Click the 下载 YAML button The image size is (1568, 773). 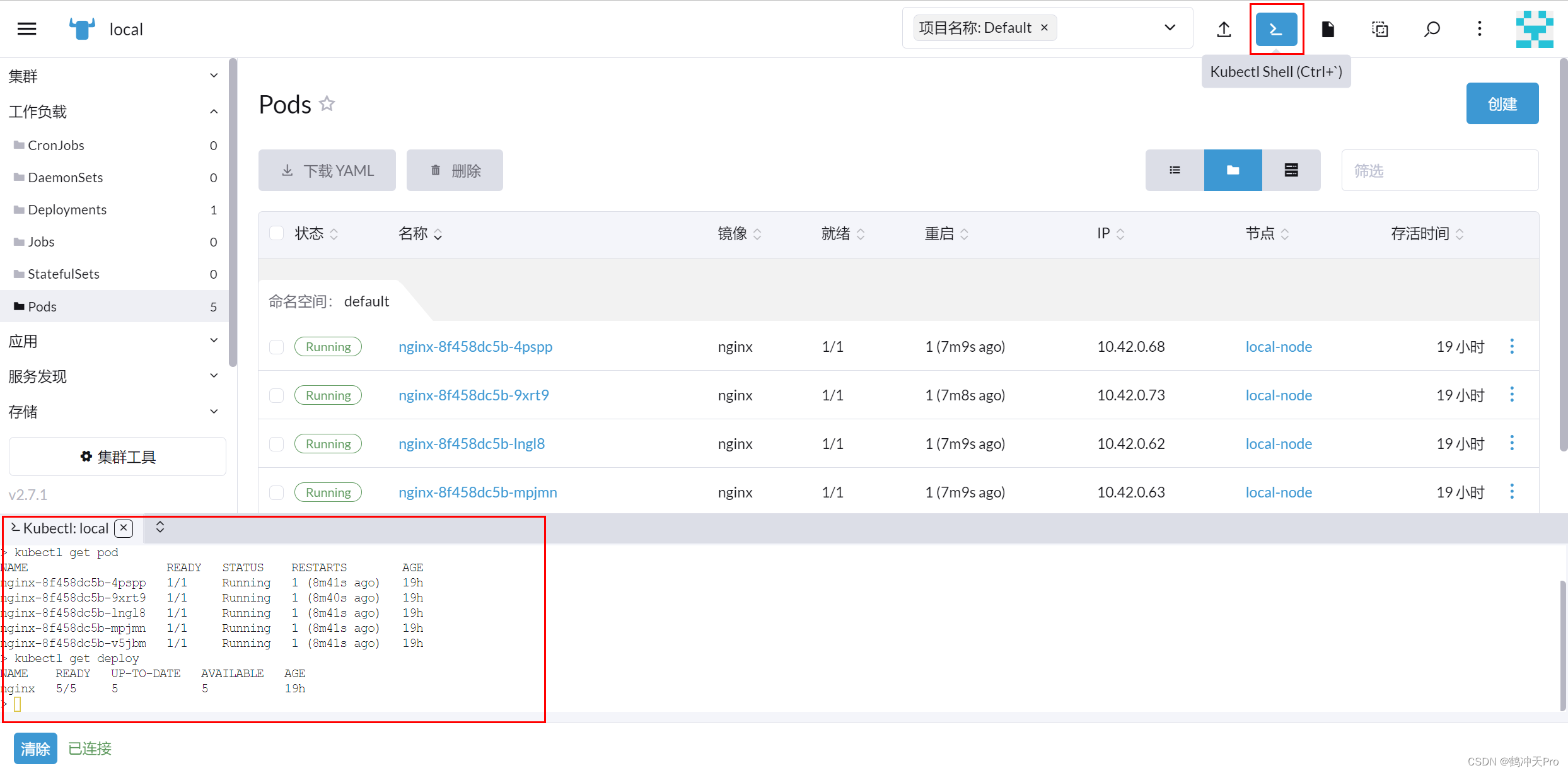click(x=327, y=170)
